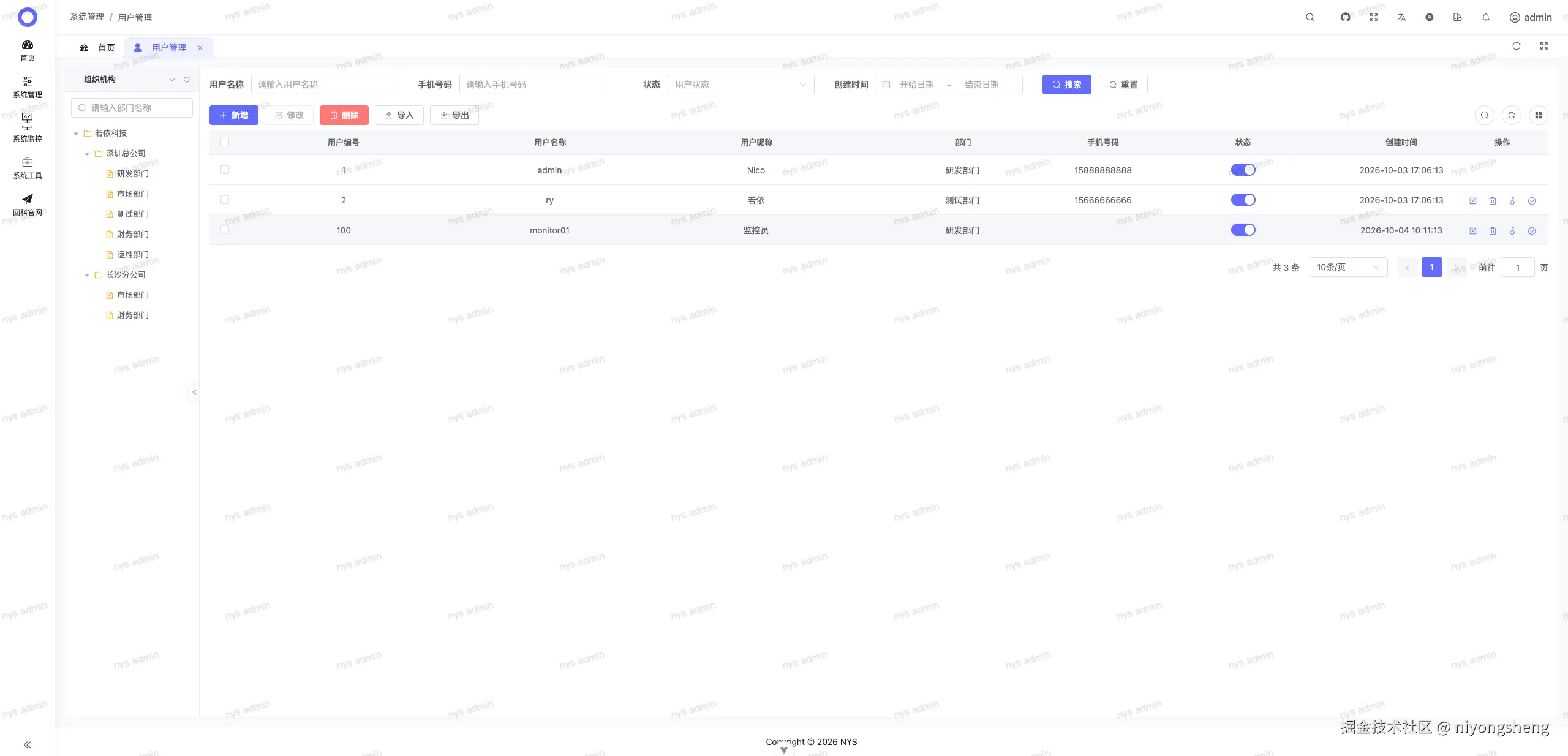Refresh table round icon above table
This screenshot has height=756, width=1568.
1512,115
